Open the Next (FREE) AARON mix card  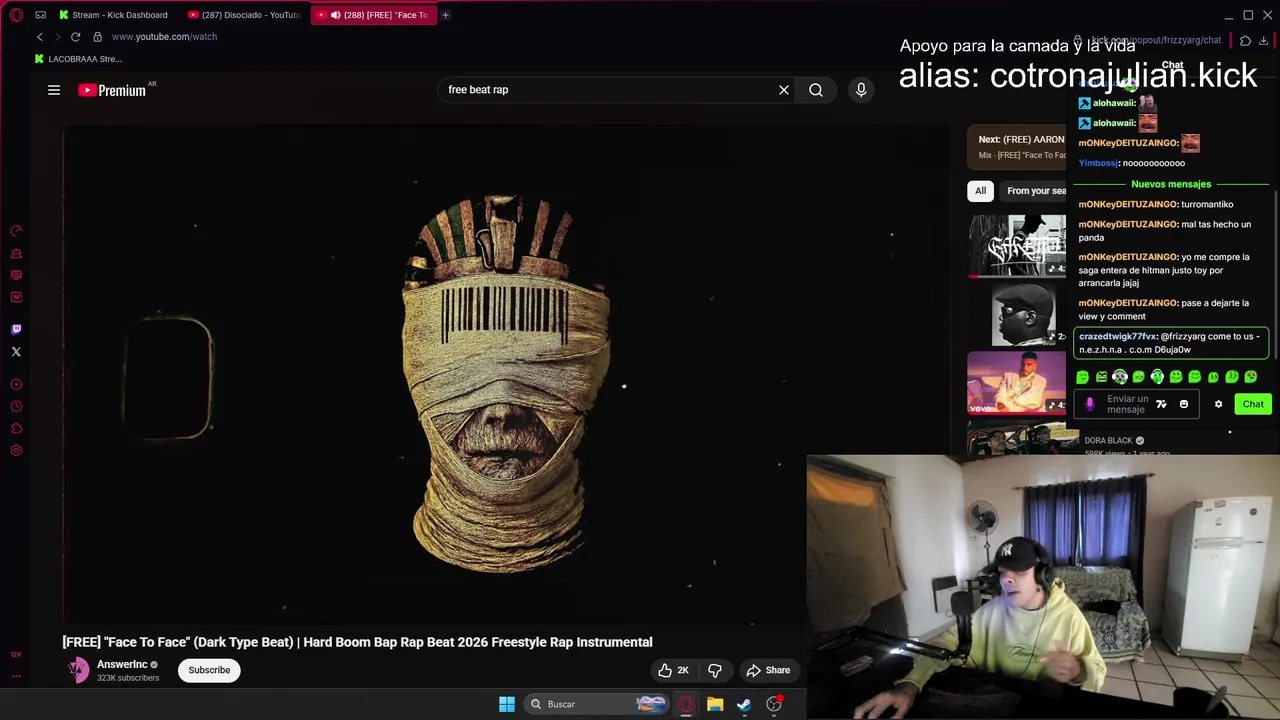(1018, 147)
